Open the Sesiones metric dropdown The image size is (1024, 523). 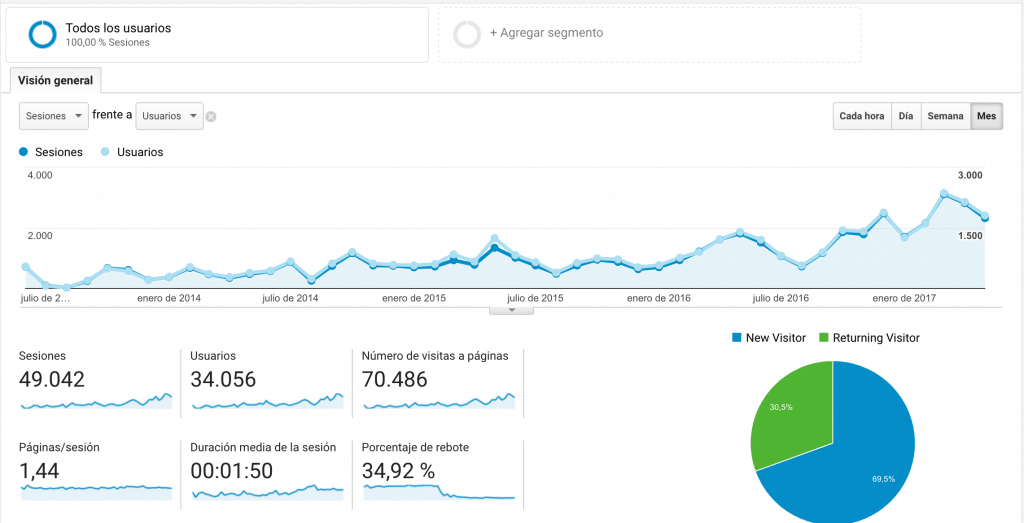pos(54,116)
